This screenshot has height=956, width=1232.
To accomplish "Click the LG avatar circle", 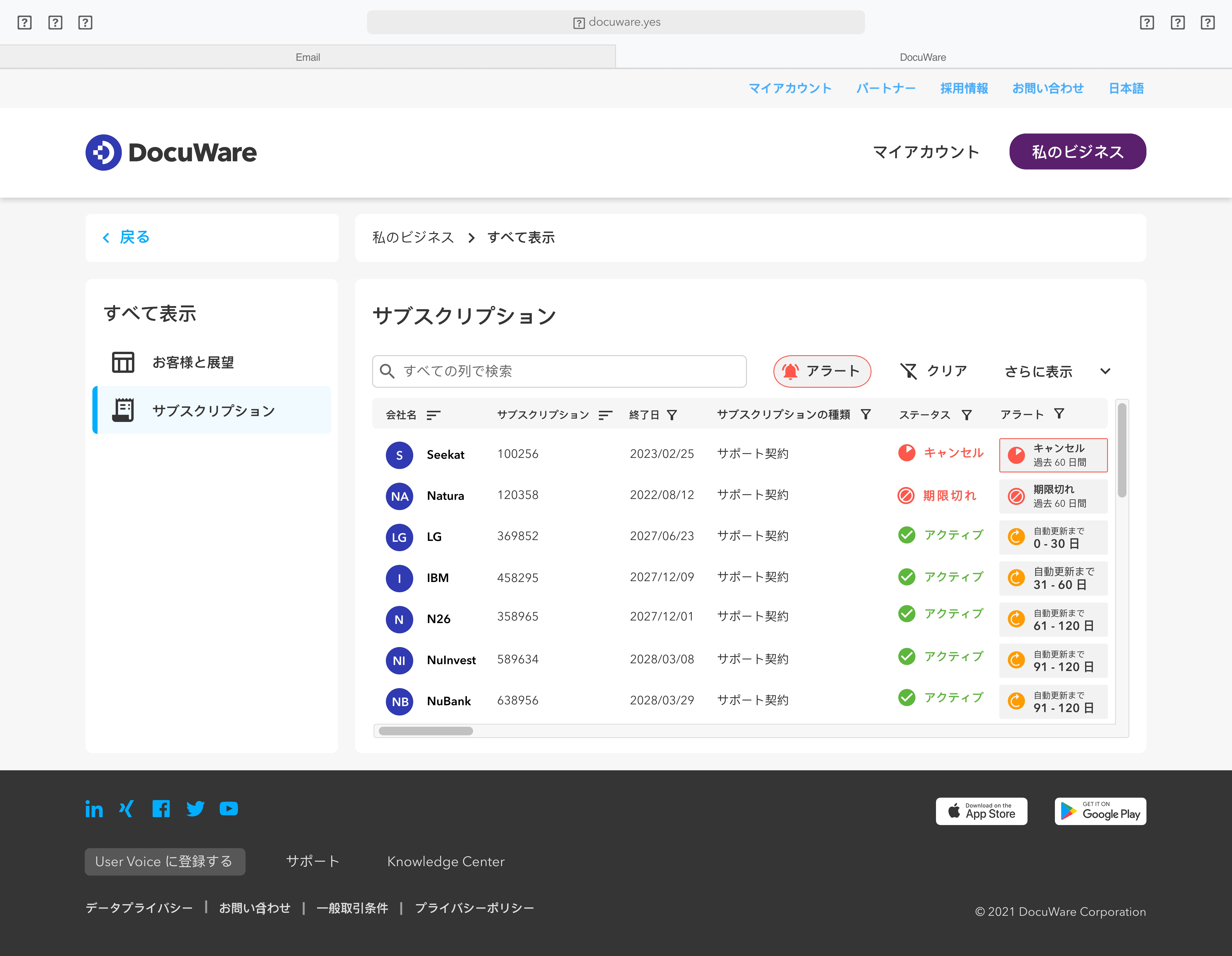I will [399, 537].
